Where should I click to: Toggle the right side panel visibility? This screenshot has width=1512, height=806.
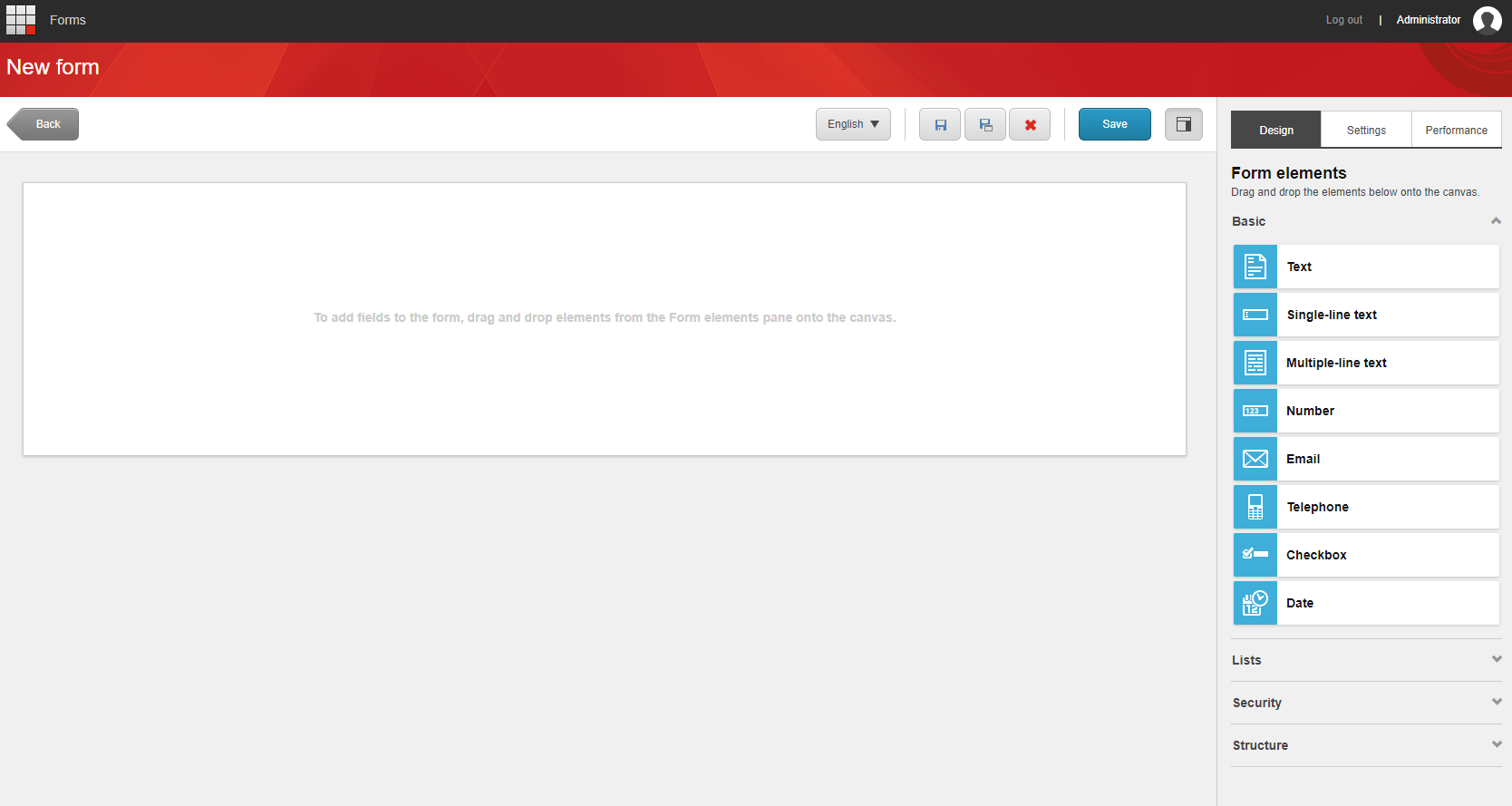(1183, 124)
